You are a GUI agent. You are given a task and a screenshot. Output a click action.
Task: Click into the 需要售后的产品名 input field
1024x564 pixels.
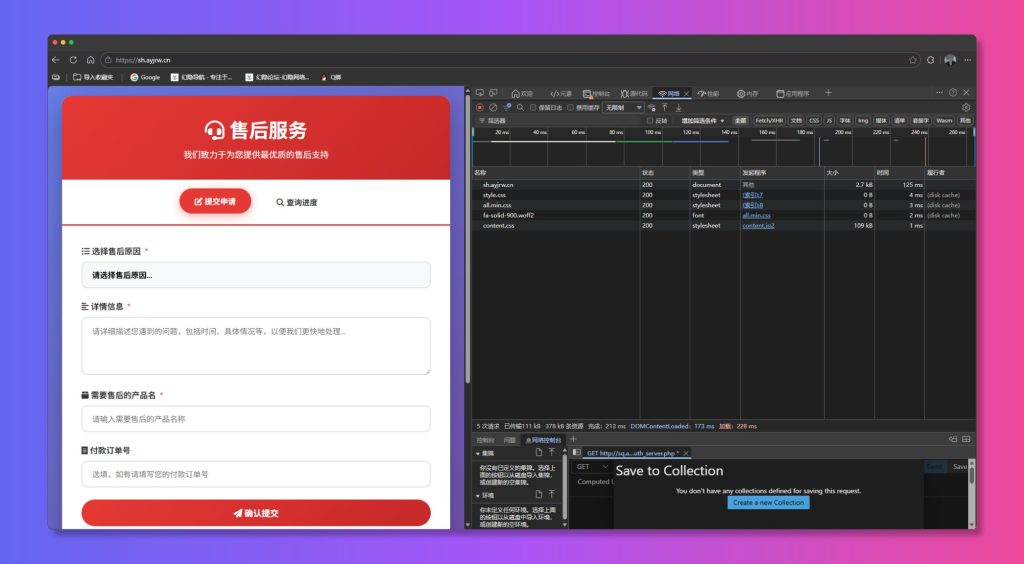(x=255, y=419)
